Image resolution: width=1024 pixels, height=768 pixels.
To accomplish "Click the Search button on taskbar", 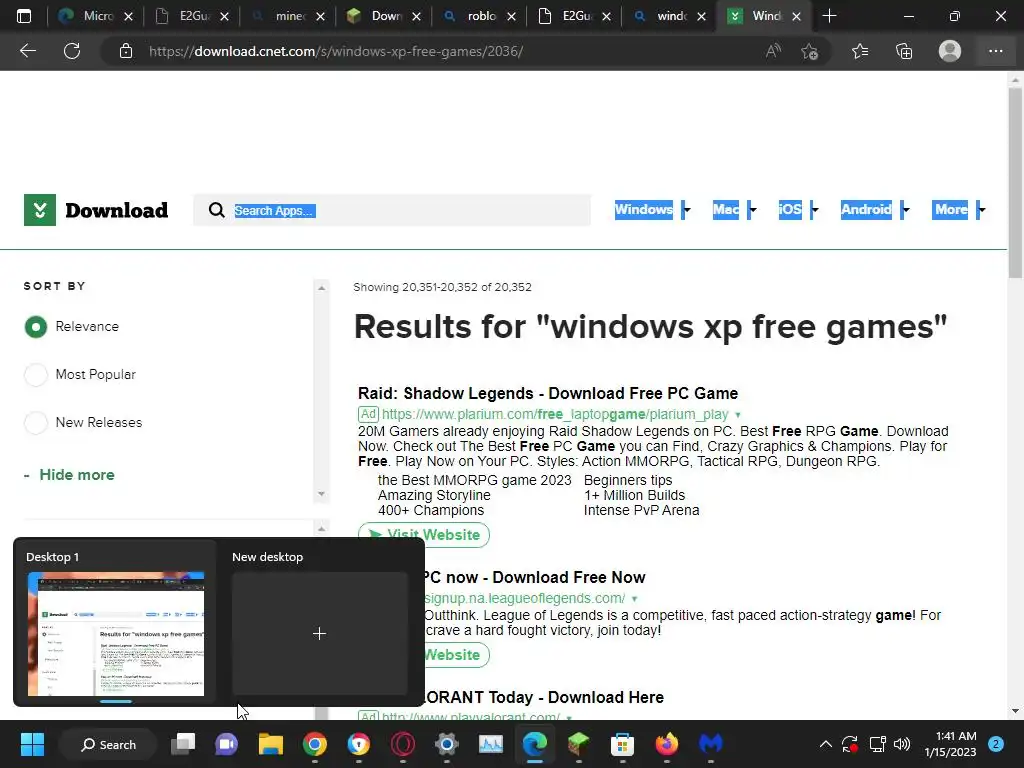I will [108, 744].
